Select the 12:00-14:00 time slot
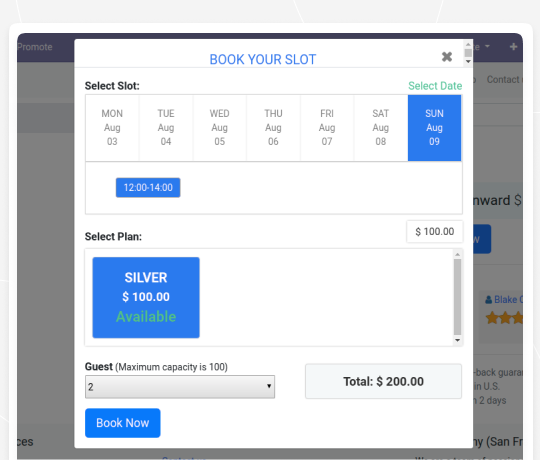 click(148, 188)
